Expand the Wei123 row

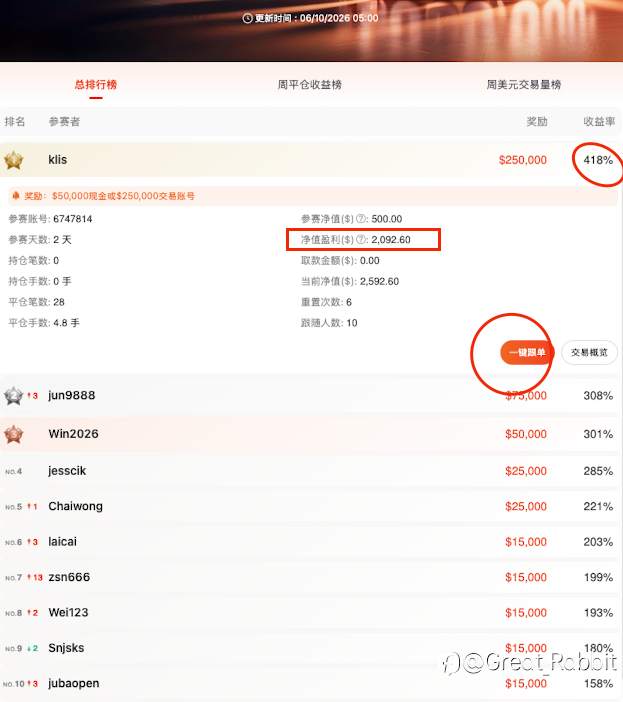click(x=311, y=612)
